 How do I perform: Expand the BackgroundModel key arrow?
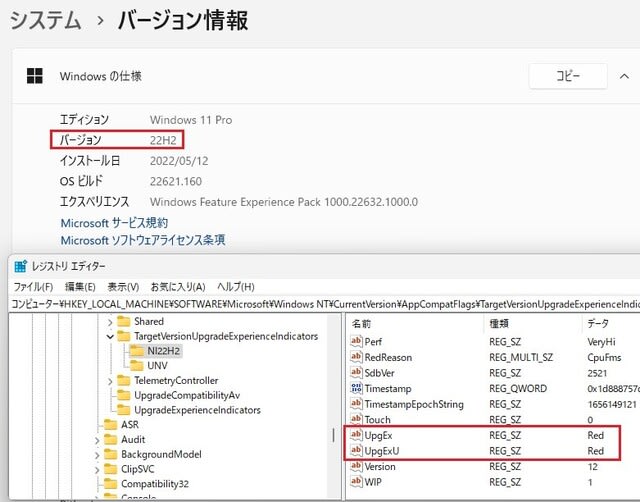(97, 455)
